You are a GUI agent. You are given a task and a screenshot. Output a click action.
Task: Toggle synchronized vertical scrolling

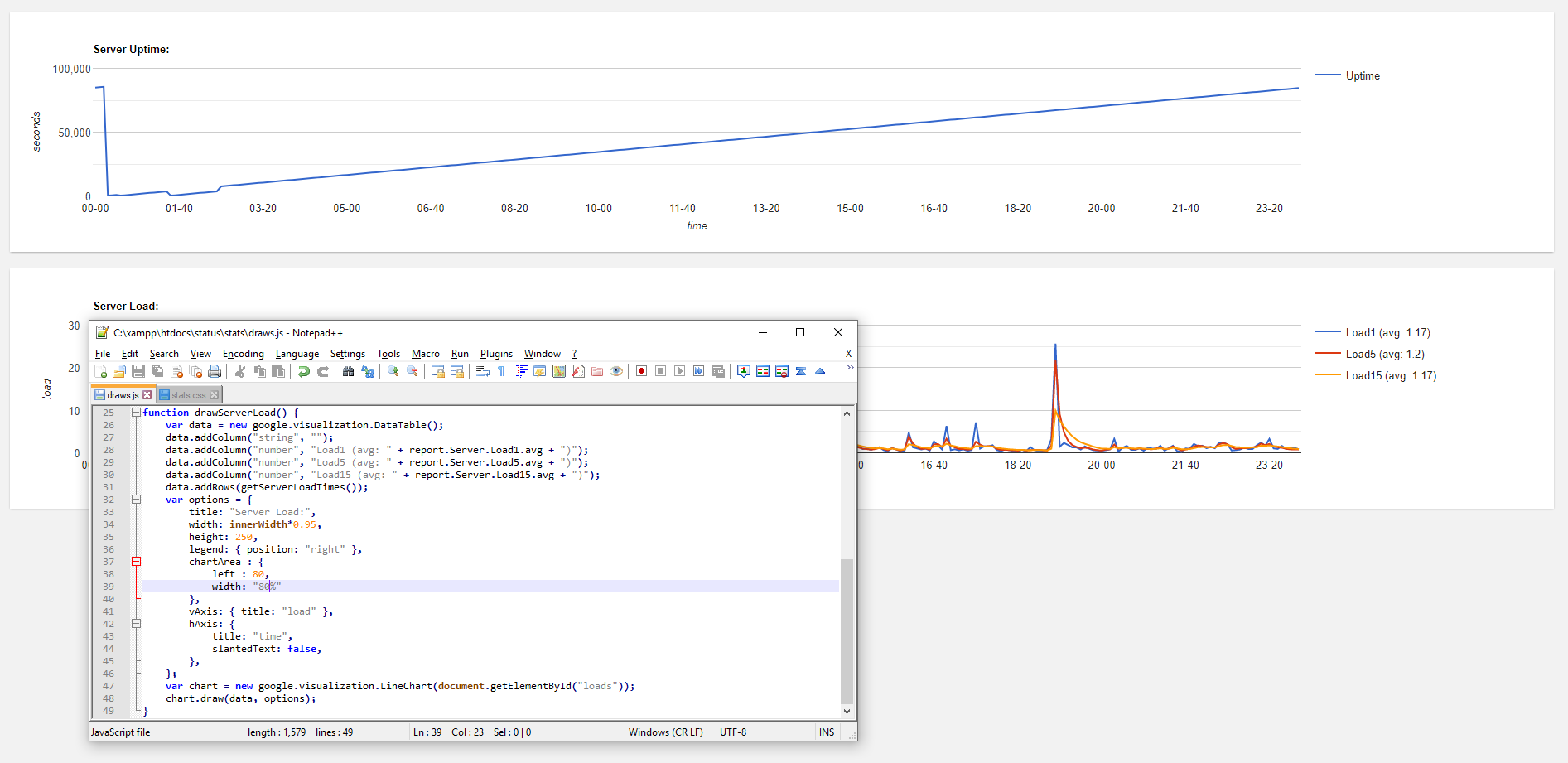pyautogui.click(x=437, y=371)
